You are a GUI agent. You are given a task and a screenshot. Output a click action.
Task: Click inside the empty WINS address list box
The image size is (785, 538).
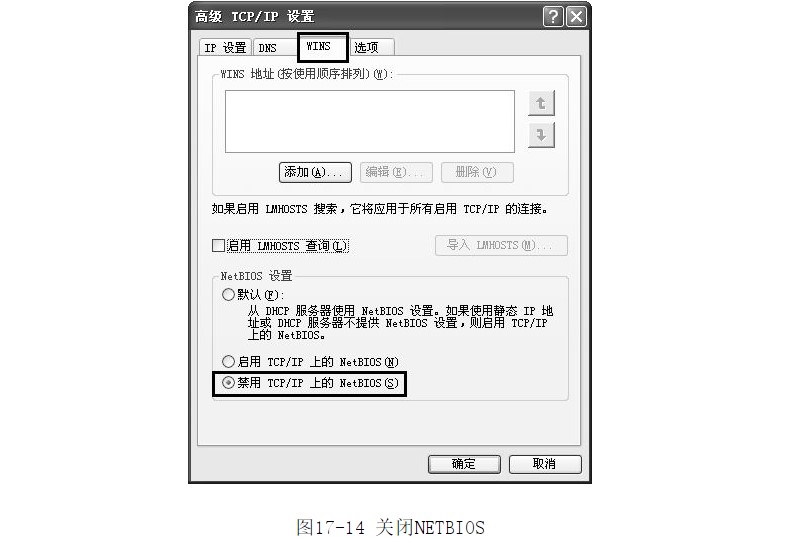(x=370, y=122)
